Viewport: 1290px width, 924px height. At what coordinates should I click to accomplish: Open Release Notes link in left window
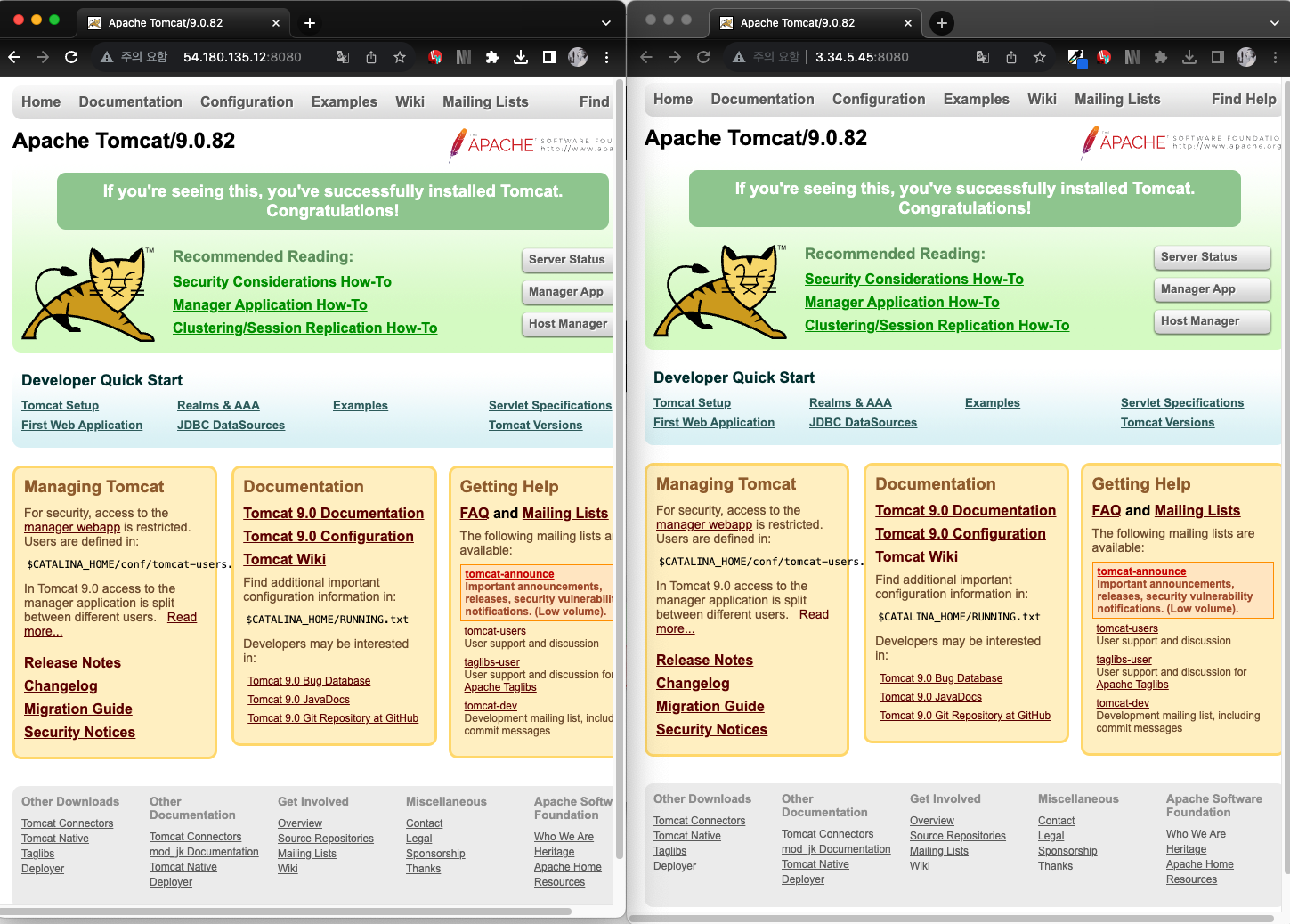(72, 663)
